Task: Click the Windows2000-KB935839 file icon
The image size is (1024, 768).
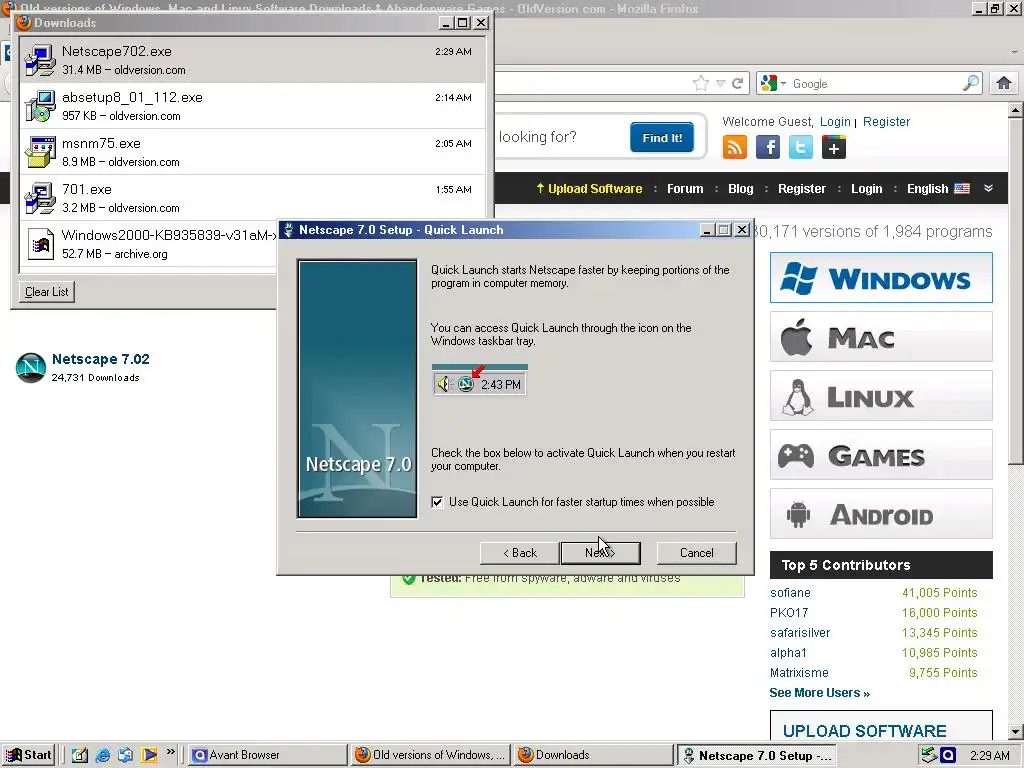Action: tap(40, 244)
